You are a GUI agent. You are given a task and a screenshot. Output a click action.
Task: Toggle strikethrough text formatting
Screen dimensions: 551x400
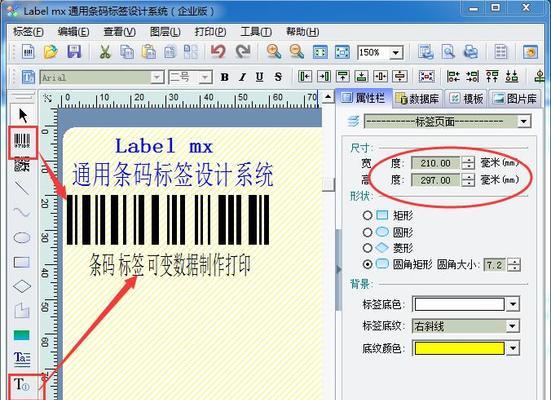pos(278,77)
